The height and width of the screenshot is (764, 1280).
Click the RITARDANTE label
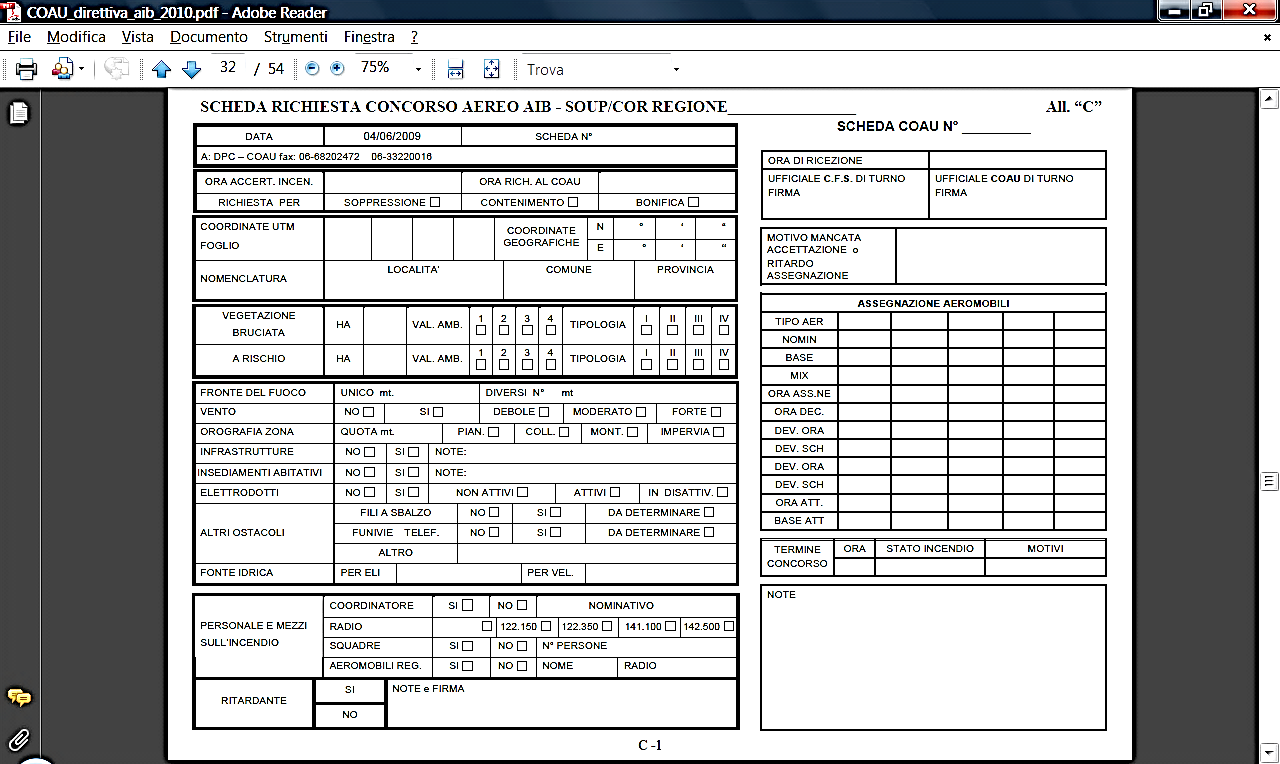point(254,700)
